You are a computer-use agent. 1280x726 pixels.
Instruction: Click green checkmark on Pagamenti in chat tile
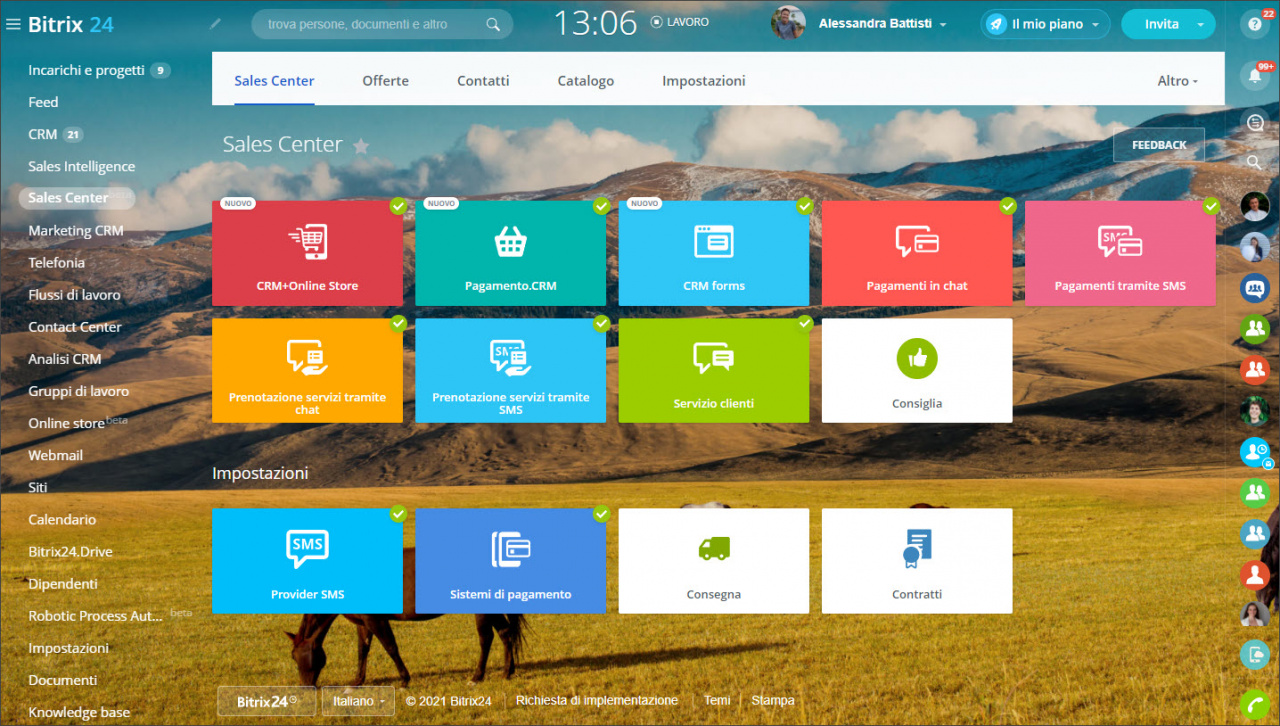(x=1008, y=206)
